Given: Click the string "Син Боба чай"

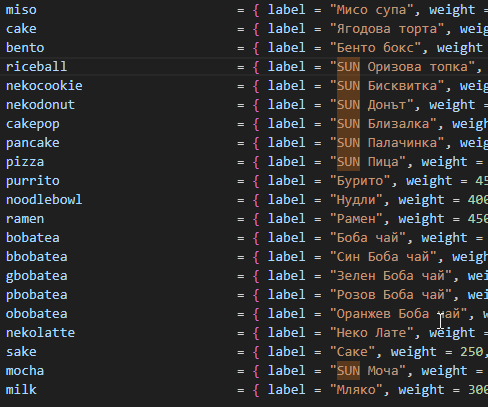Looking at the screenshot, I should tap(383, 257).
